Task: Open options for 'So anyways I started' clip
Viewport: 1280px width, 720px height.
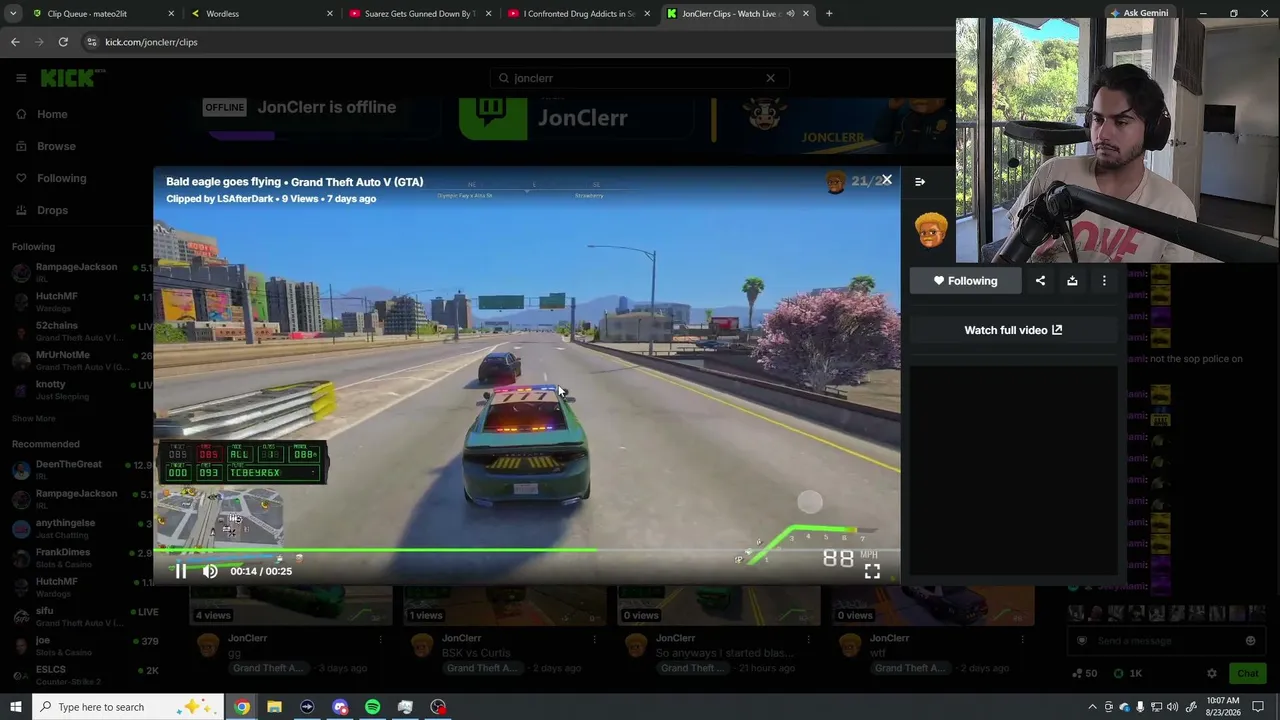Action: [x=808, y=639]
